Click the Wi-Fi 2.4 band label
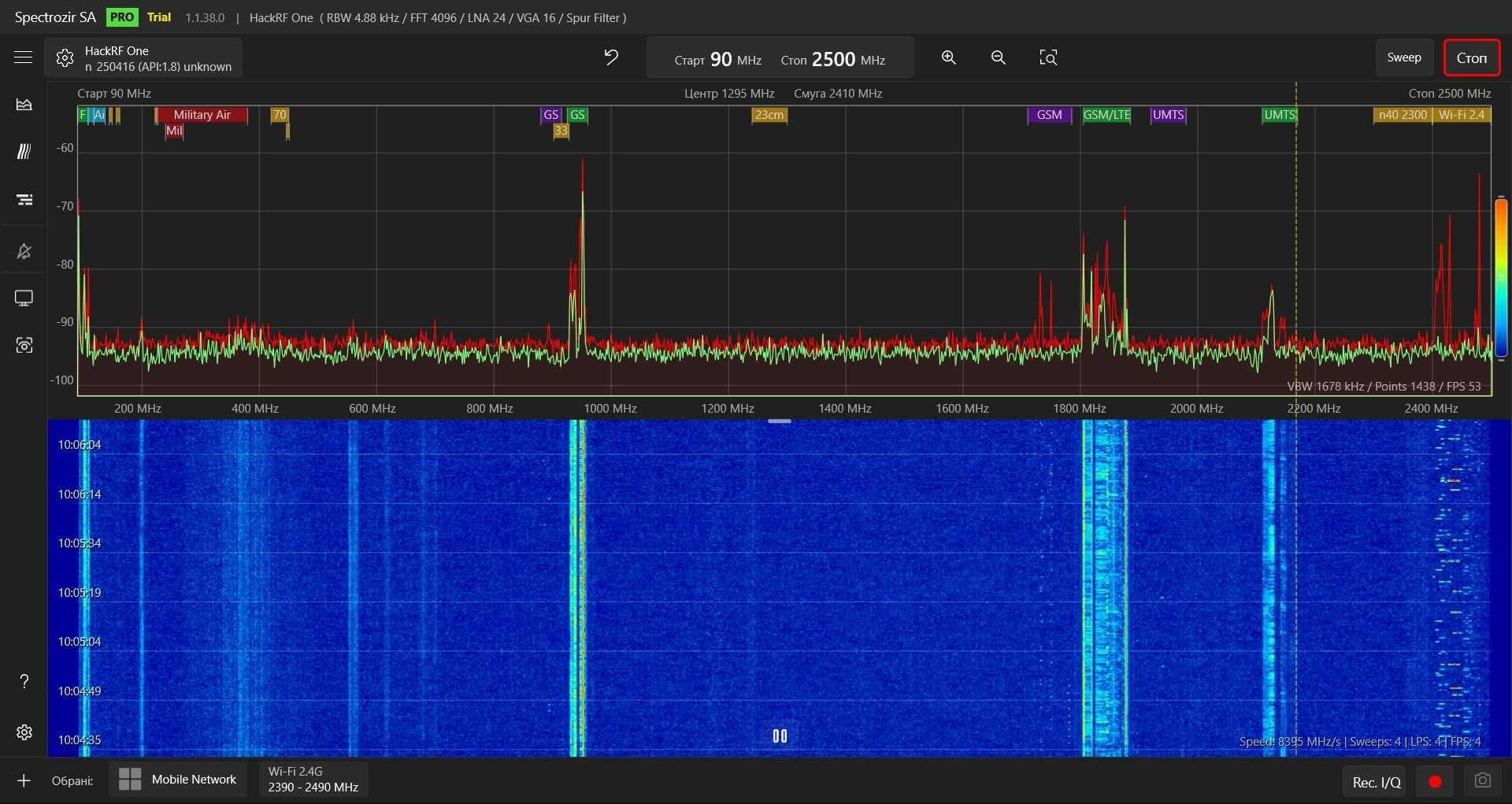The width and height of the screenshot is (1512, 804). (x=1462, y=115)
